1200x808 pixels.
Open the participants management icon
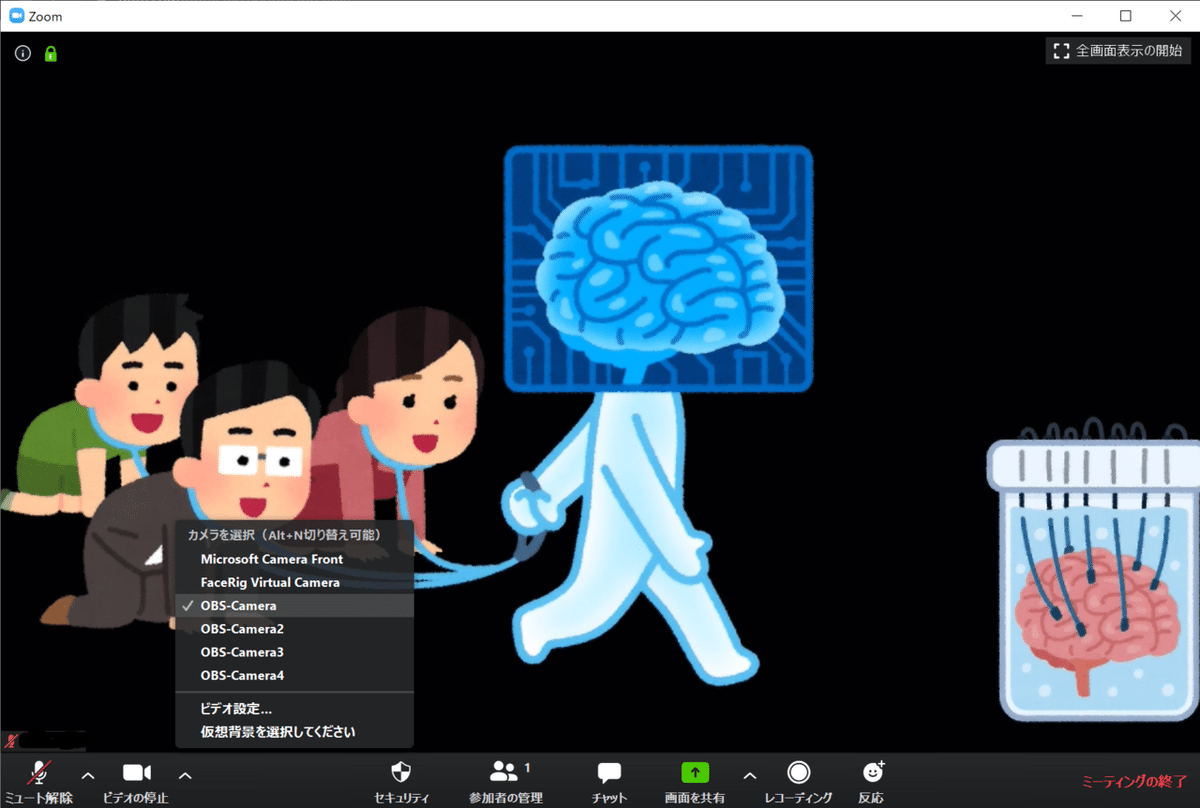coord(504,771)
